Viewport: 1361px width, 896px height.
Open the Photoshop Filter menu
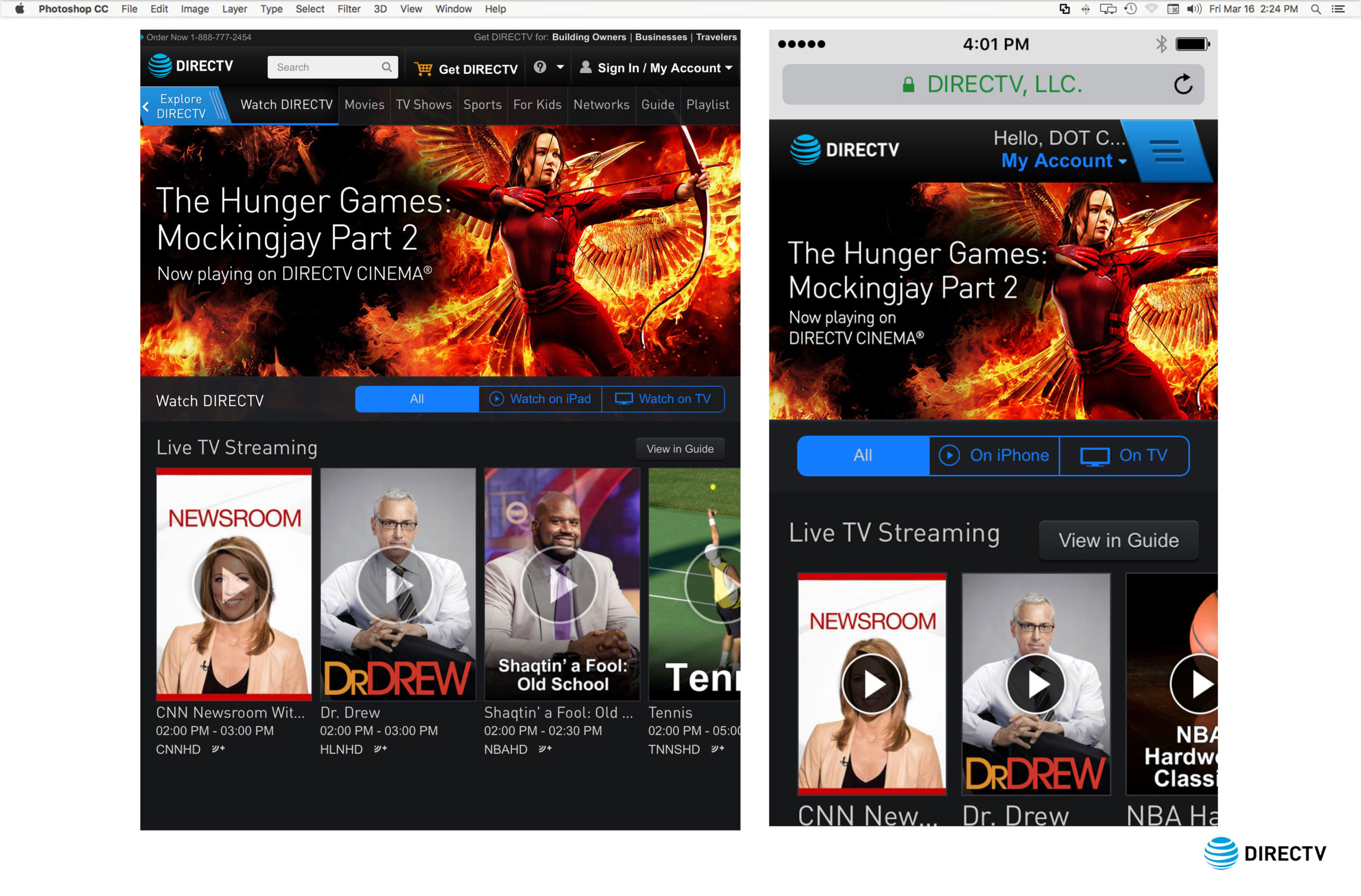(349, 9)
